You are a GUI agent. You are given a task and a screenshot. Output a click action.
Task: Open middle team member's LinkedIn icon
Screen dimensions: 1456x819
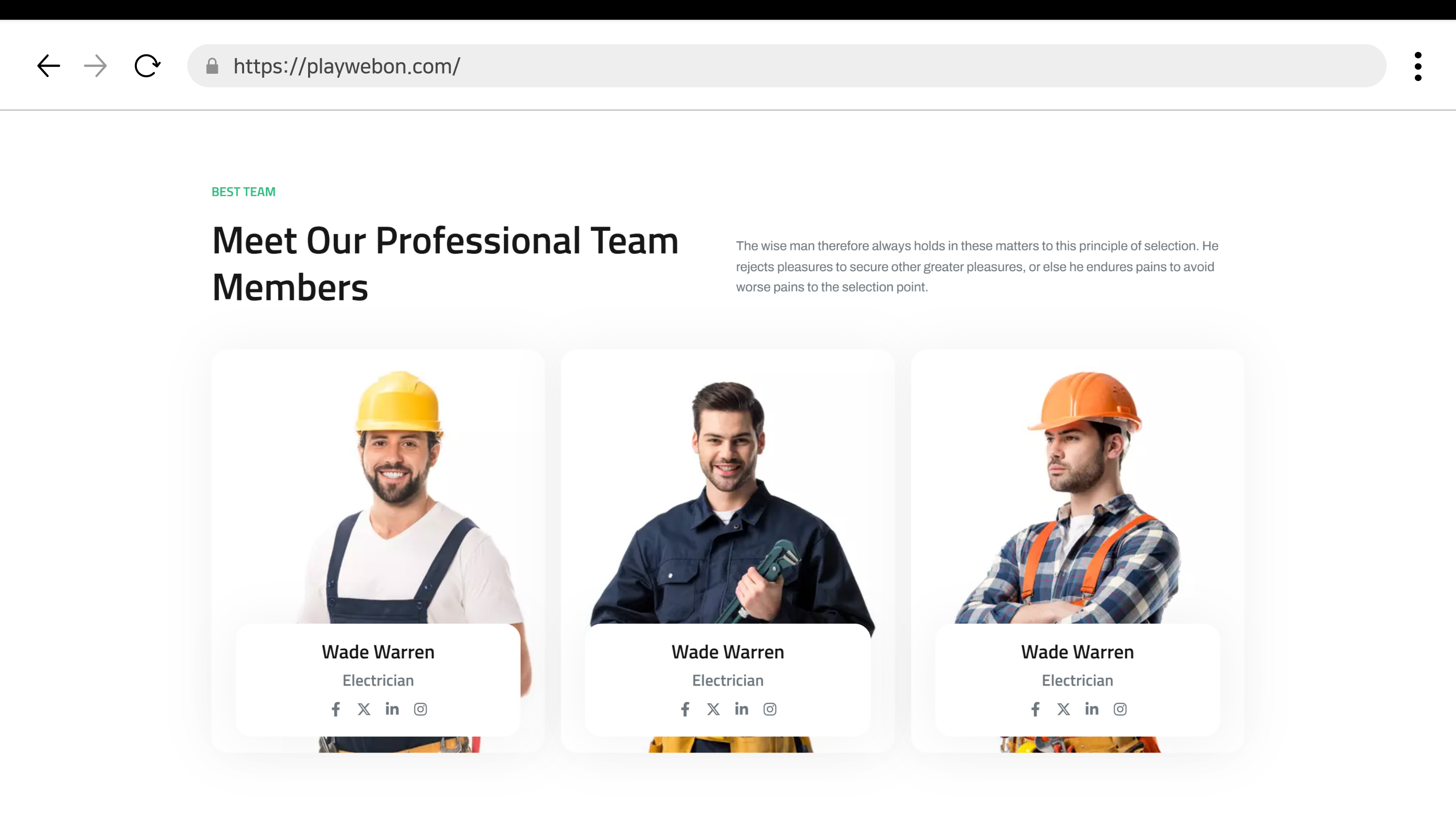(x=741, y=709)
